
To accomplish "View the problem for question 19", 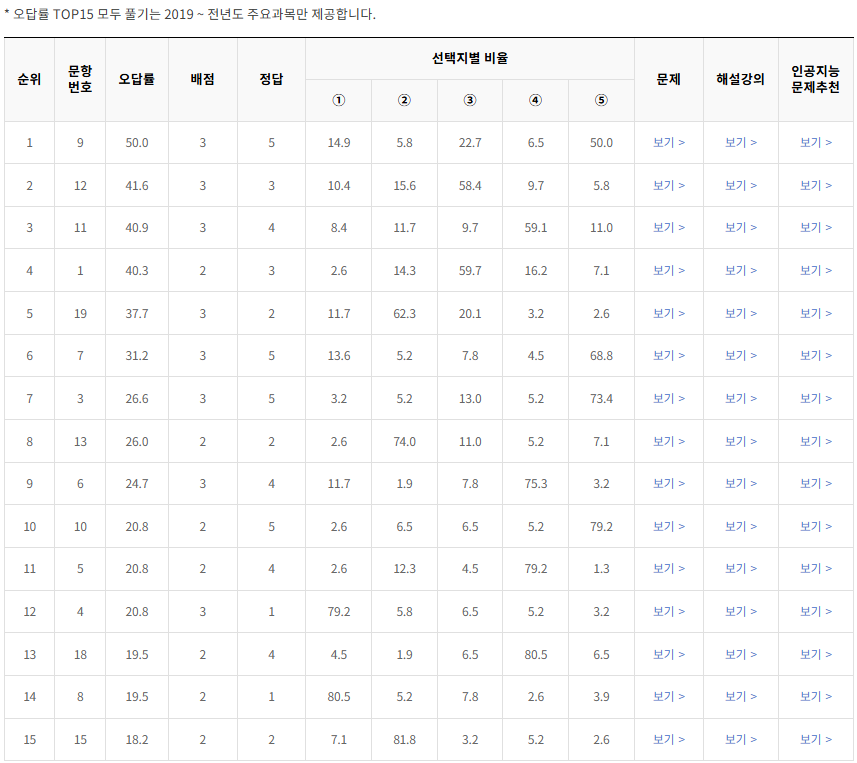I will click(x=668, y=313).
